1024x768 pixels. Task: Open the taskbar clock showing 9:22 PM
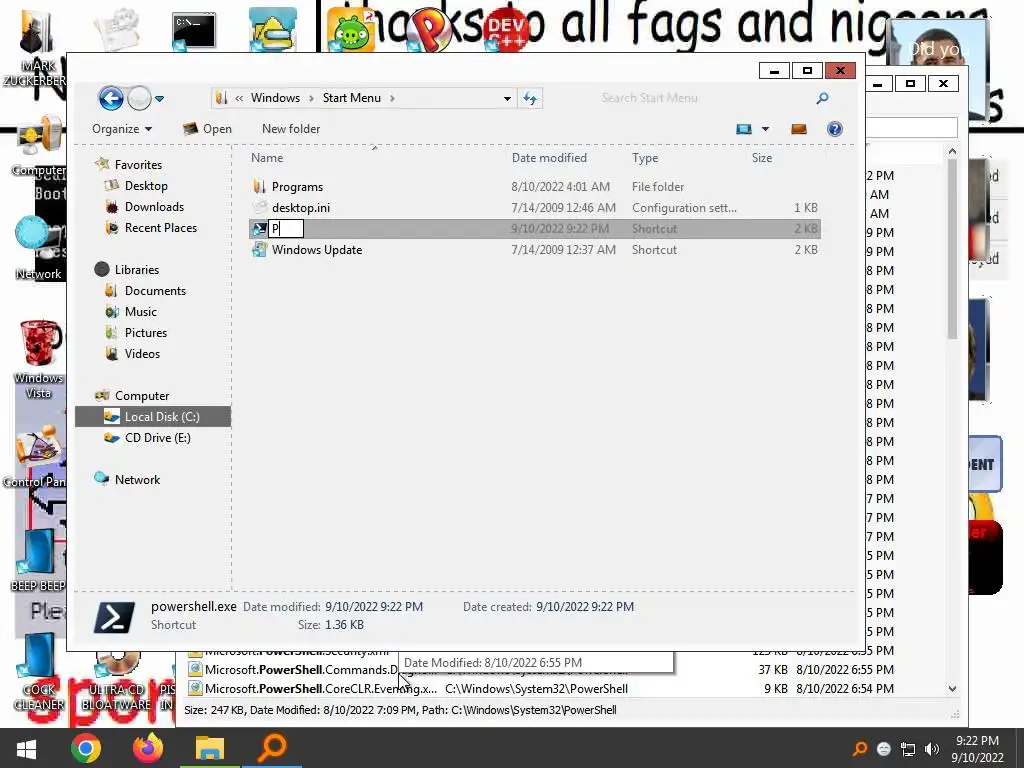click(x=977, y=748)
